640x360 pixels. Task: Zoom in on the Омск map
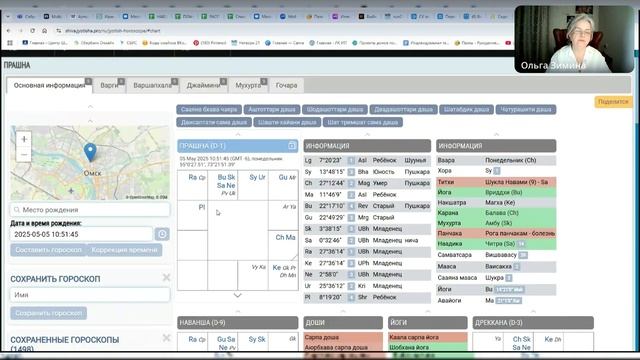click(24, 139)
